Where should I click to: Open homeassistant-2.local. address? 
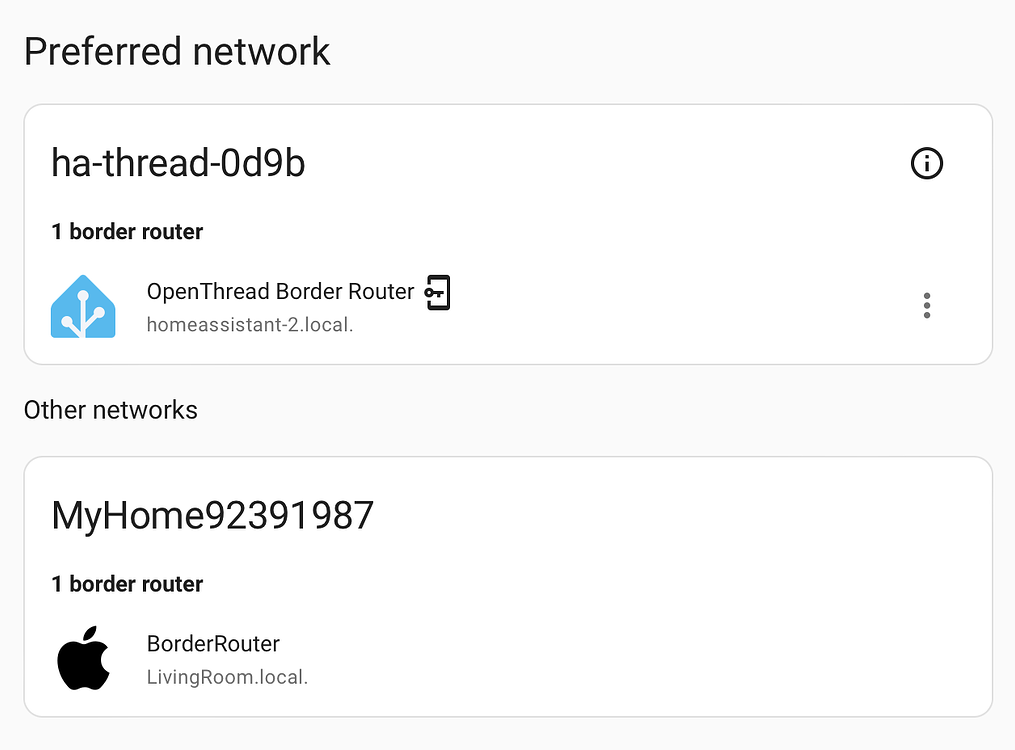tap(248, 324)
